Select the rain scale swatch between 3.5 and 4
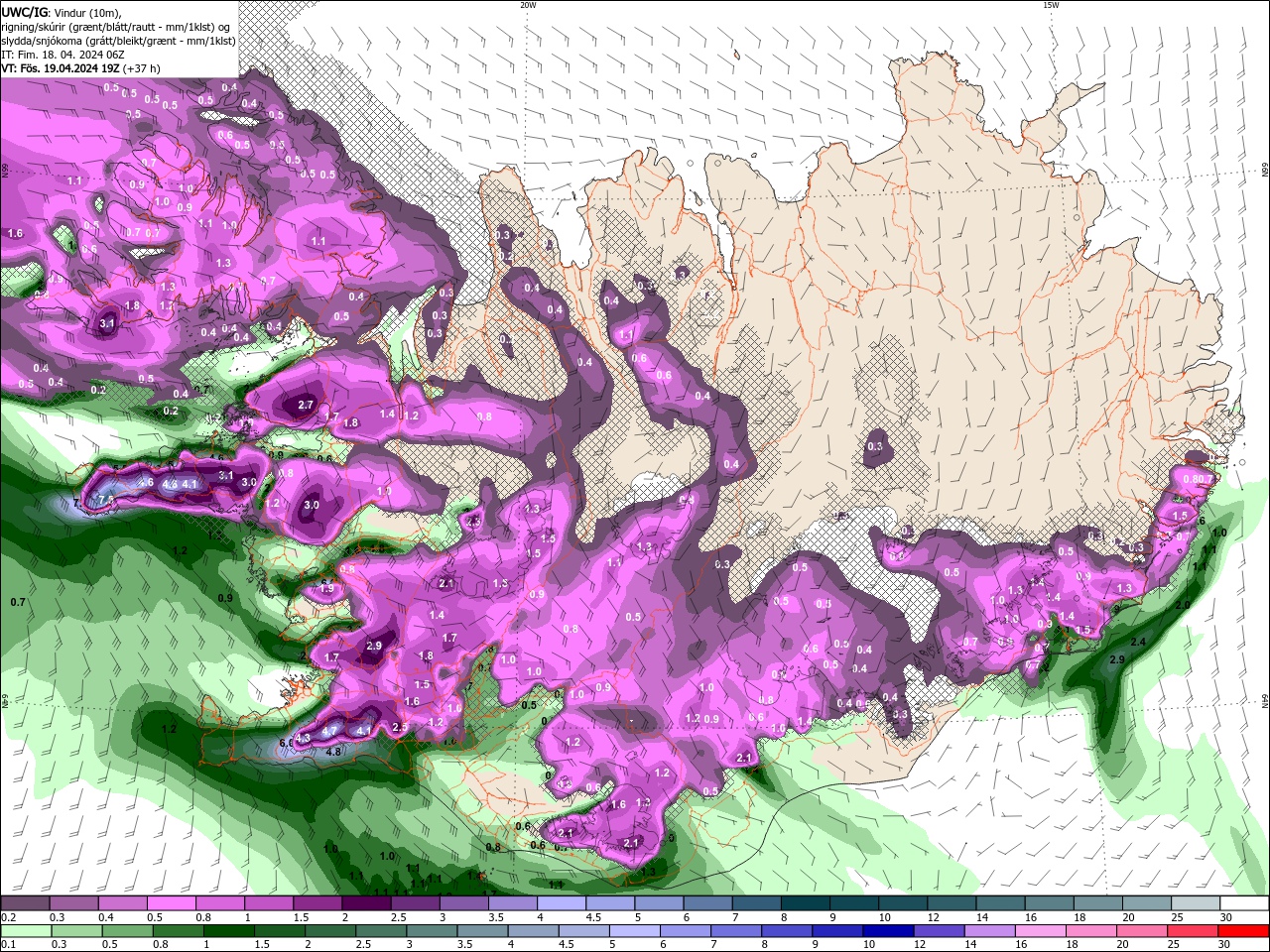1270x952 pixels. click(x=481, y=931)
